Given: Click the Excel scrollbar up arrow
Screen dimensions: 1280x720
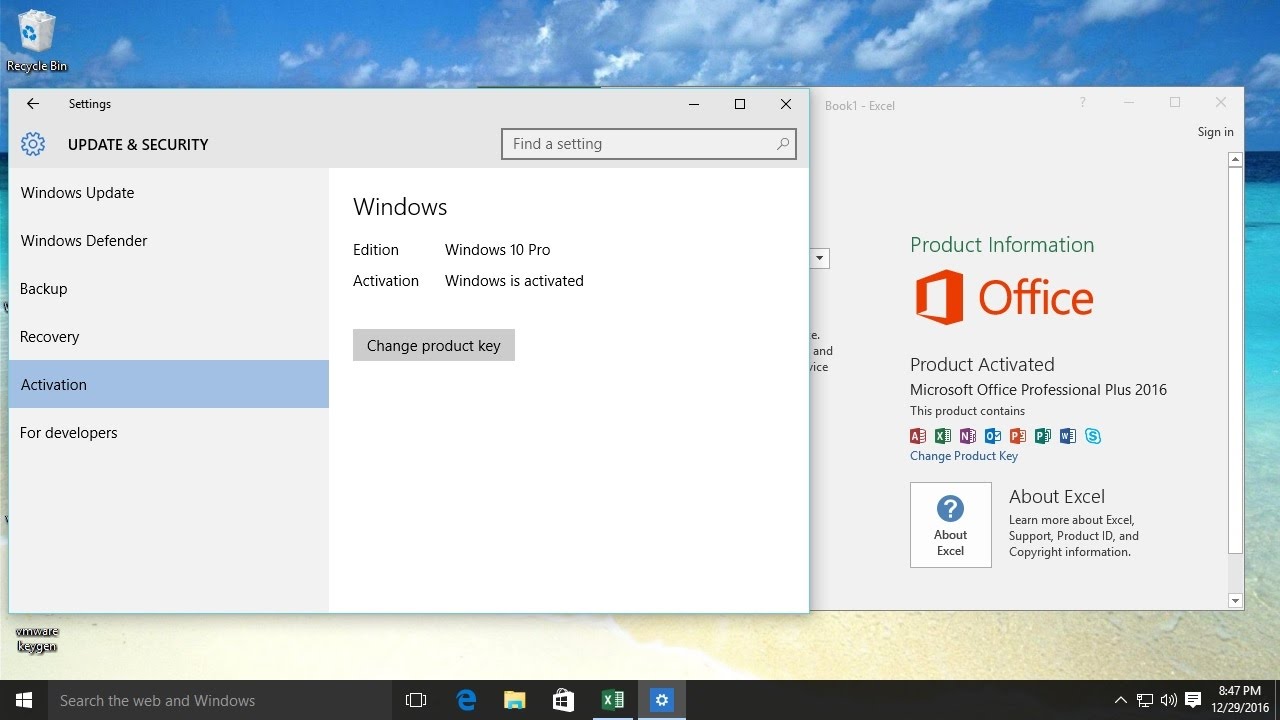Looking at the screenshot, I should [1236, 160].
